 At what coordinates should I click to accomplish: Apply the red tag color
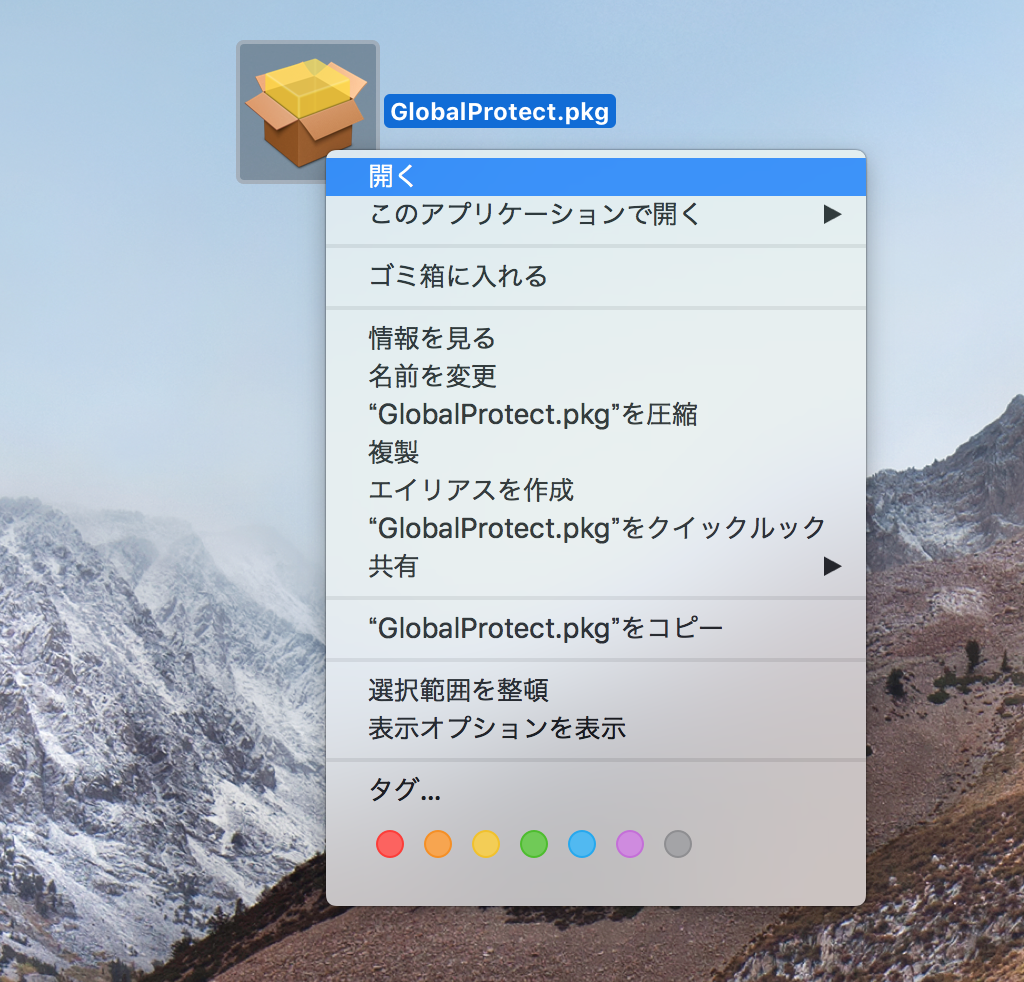tap(390, 844)
